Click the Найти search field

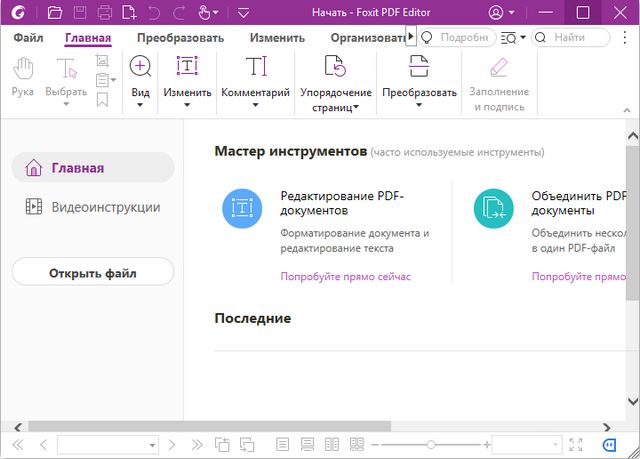click(x=570, y=38)
